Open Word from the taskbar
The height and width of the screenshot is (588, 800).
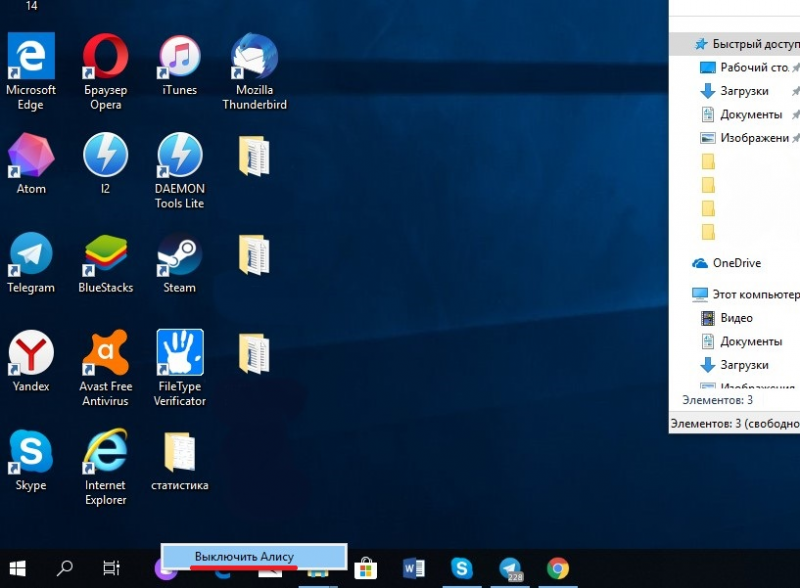click(413, 569)
